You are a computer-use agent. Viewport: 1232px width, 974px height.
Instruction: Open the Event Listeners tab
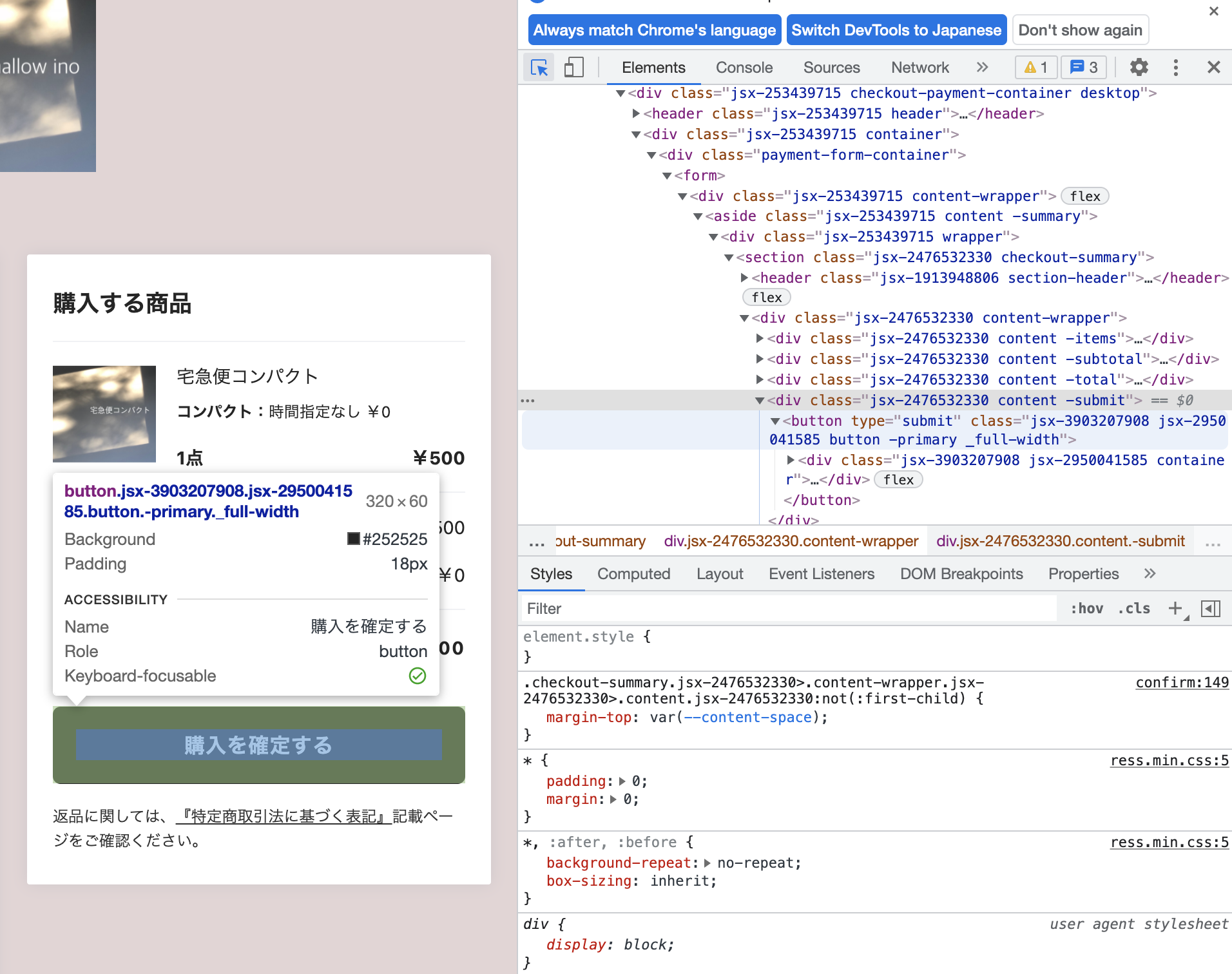pyautogui.click(x=822, y=573)
